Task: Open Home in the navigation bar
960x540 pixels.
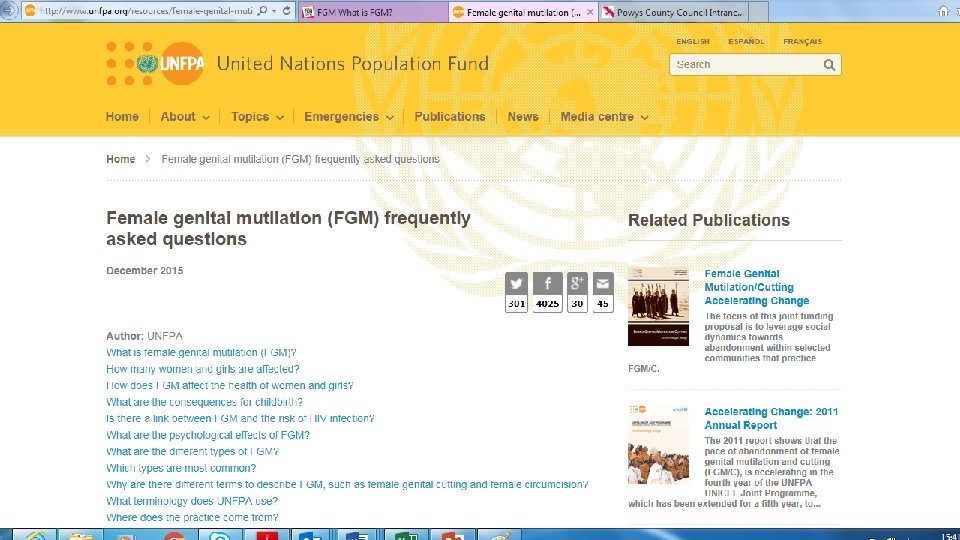Action: pyautogui.click(x=122, y=116)
